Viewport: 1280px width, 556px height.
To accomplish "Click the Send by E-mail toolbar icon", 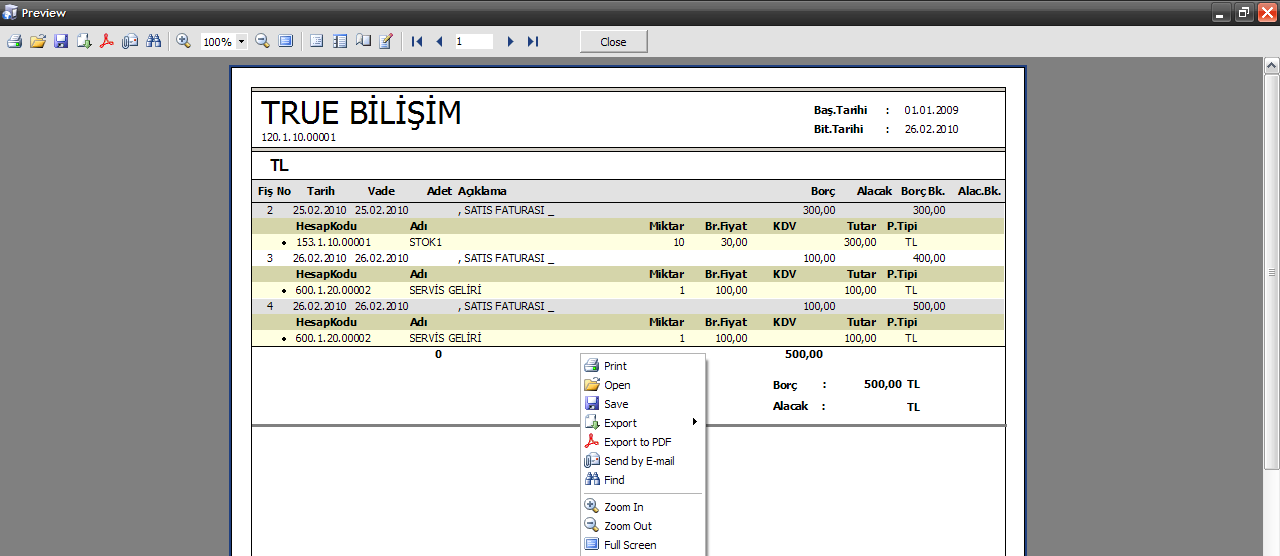I will pyautogui.click(x=130, y=42).
